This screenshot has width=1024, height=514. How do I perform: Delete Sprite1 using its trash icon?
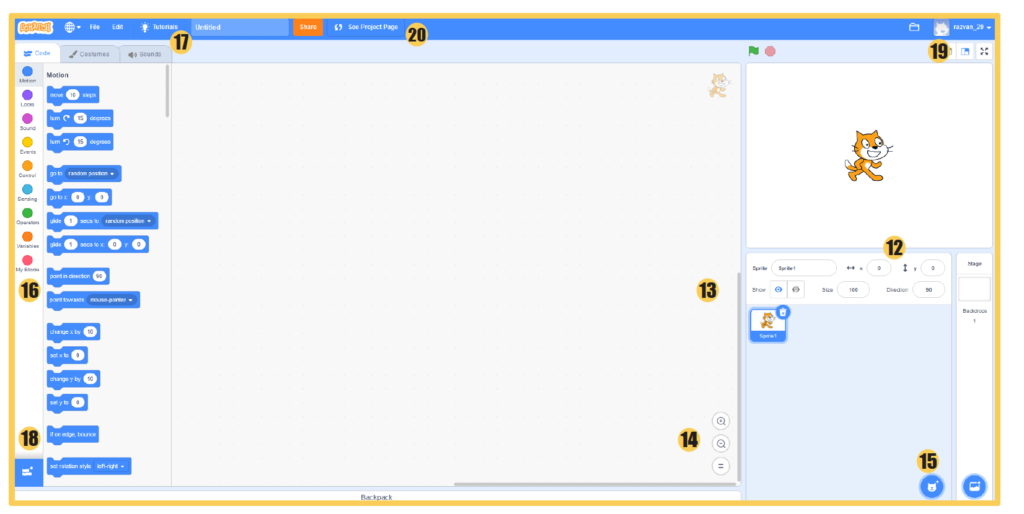pyautogui.click(x=783, y=312)
